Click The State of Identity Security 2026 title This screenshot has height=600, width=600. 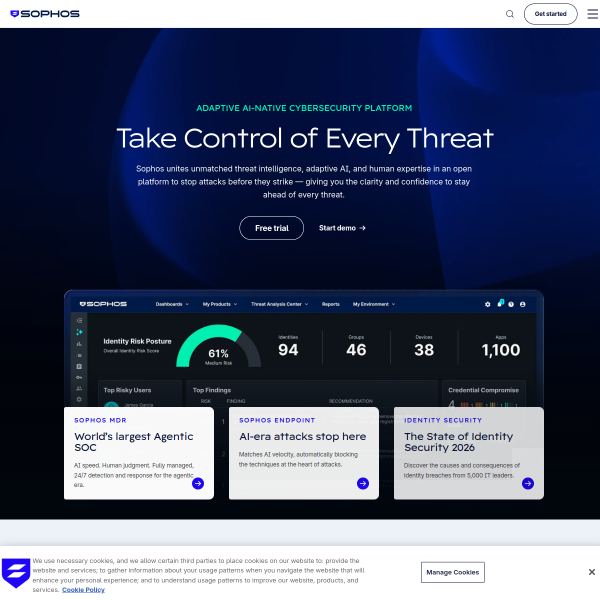tap(458, 442)
